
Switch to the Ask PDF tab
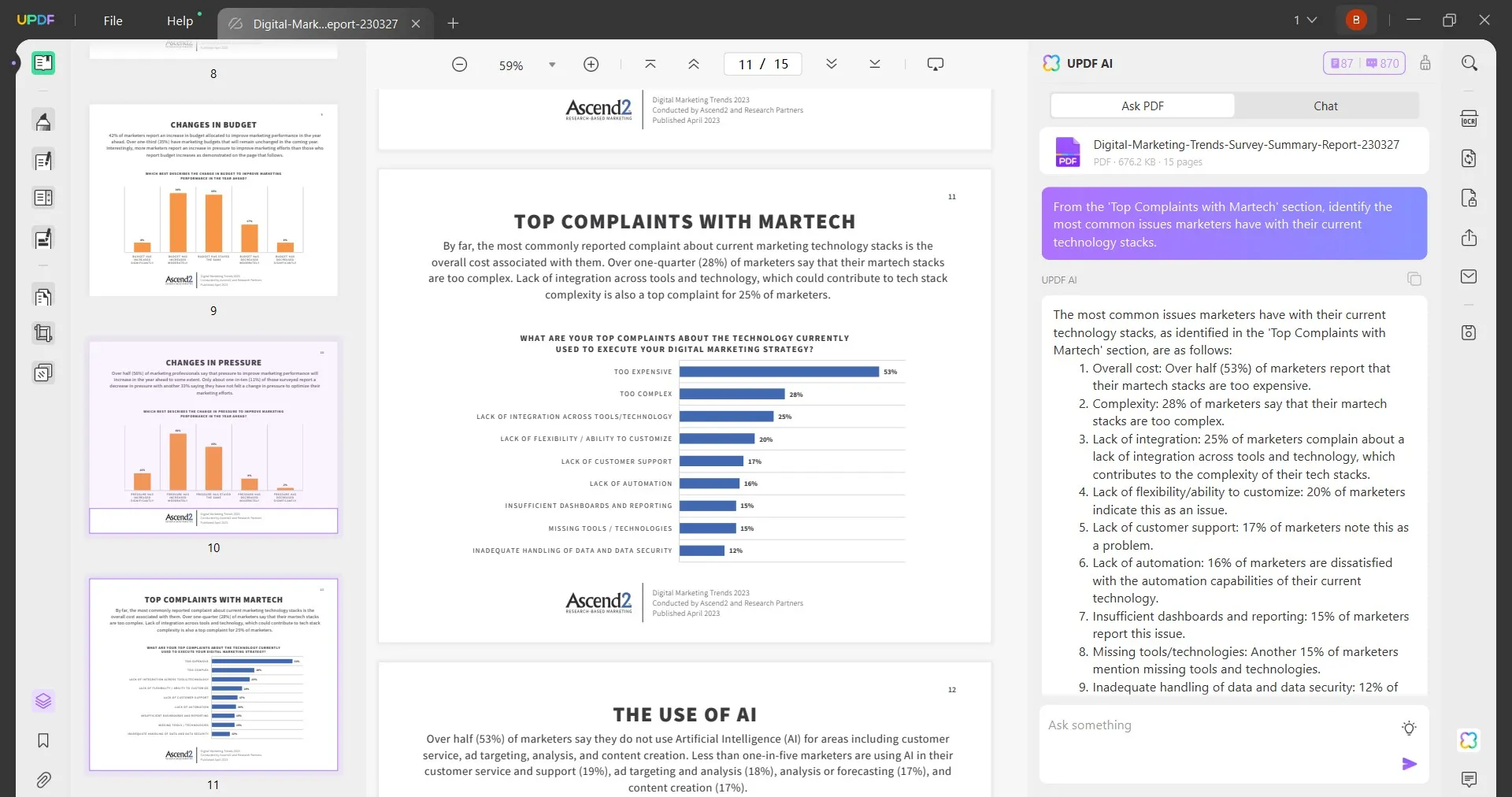point(1143,106)
